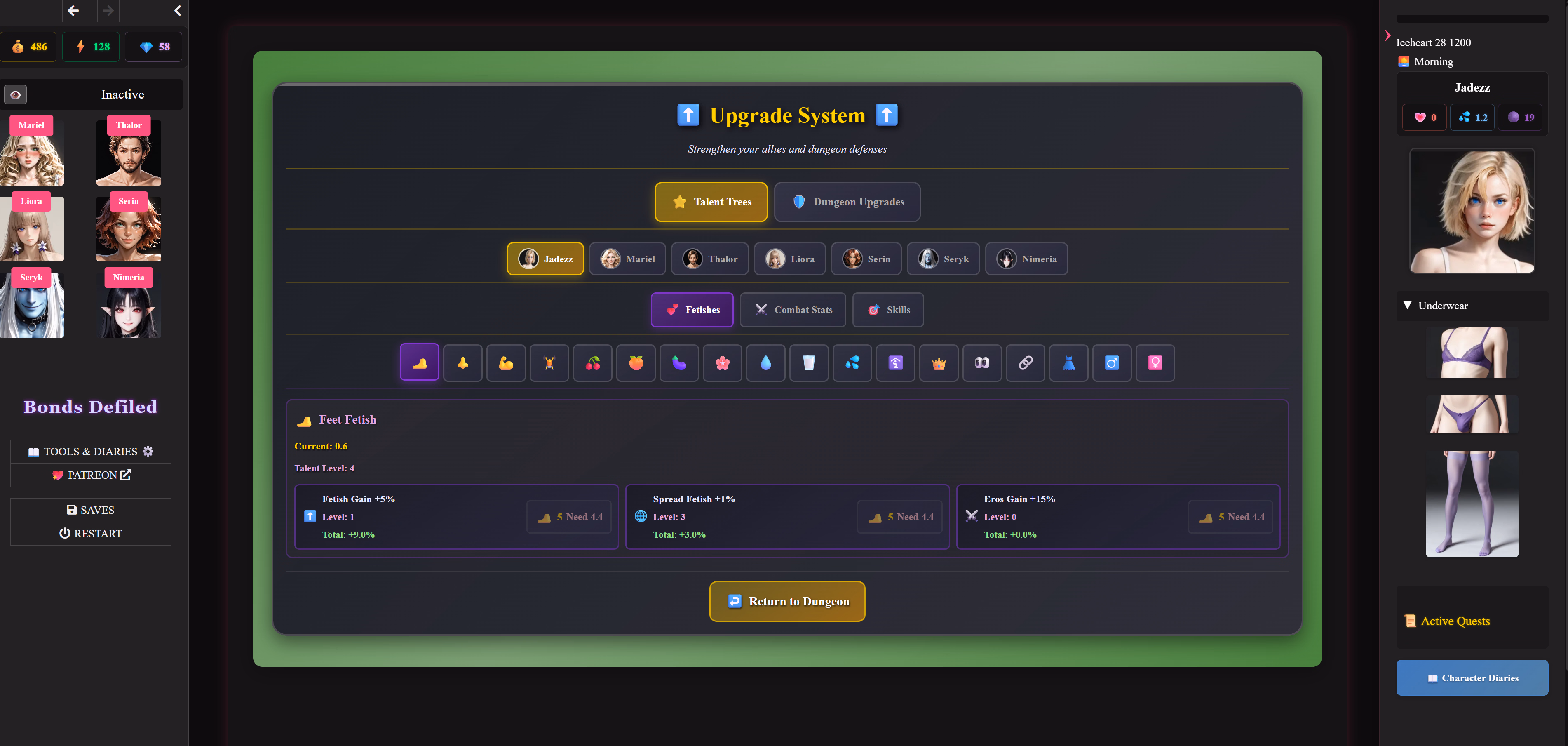Collapse the left sidebar with the chevron
Image resolution: width=1568 pixels, height=746 pixels.
pyautogui.click(x=177, y=10)
